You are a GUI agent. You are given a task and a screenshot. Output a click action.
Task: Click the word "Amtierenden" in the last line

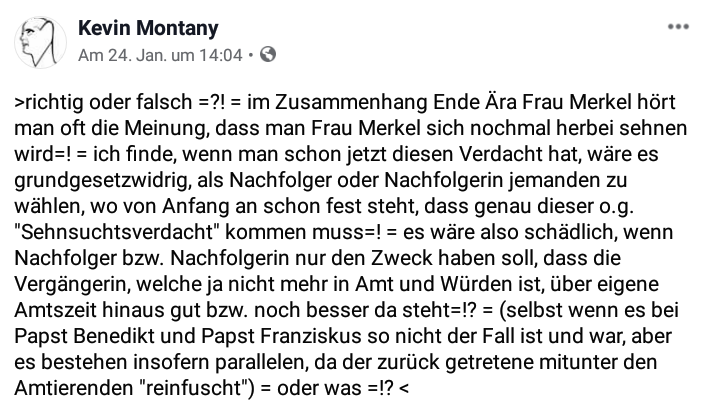(x=73, y=388)
